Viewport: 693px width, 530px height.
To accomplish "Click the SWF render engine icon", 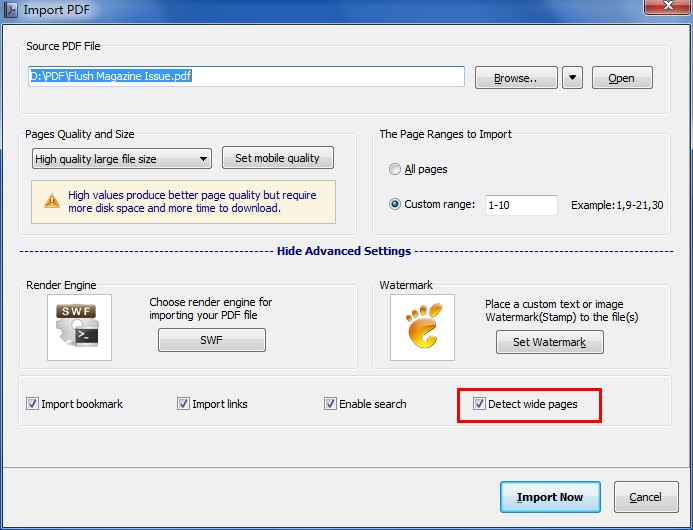I will pos(79,327).
